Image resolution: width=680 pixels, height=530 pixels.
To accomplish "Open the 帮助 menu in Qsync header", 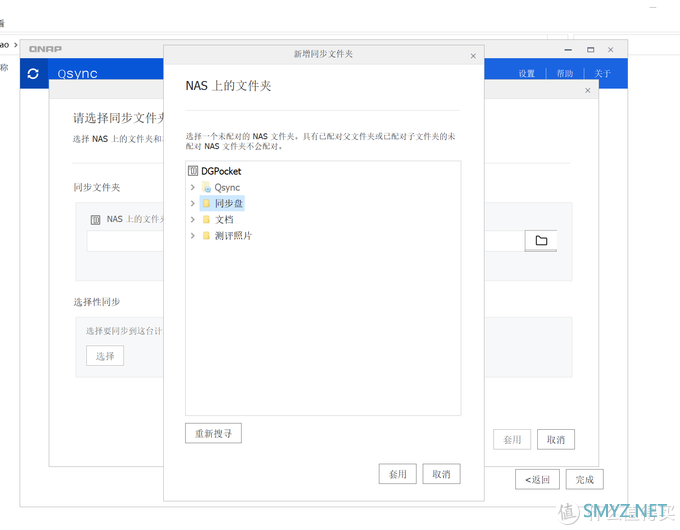I will pyautogui.click(x=565, y=73).
